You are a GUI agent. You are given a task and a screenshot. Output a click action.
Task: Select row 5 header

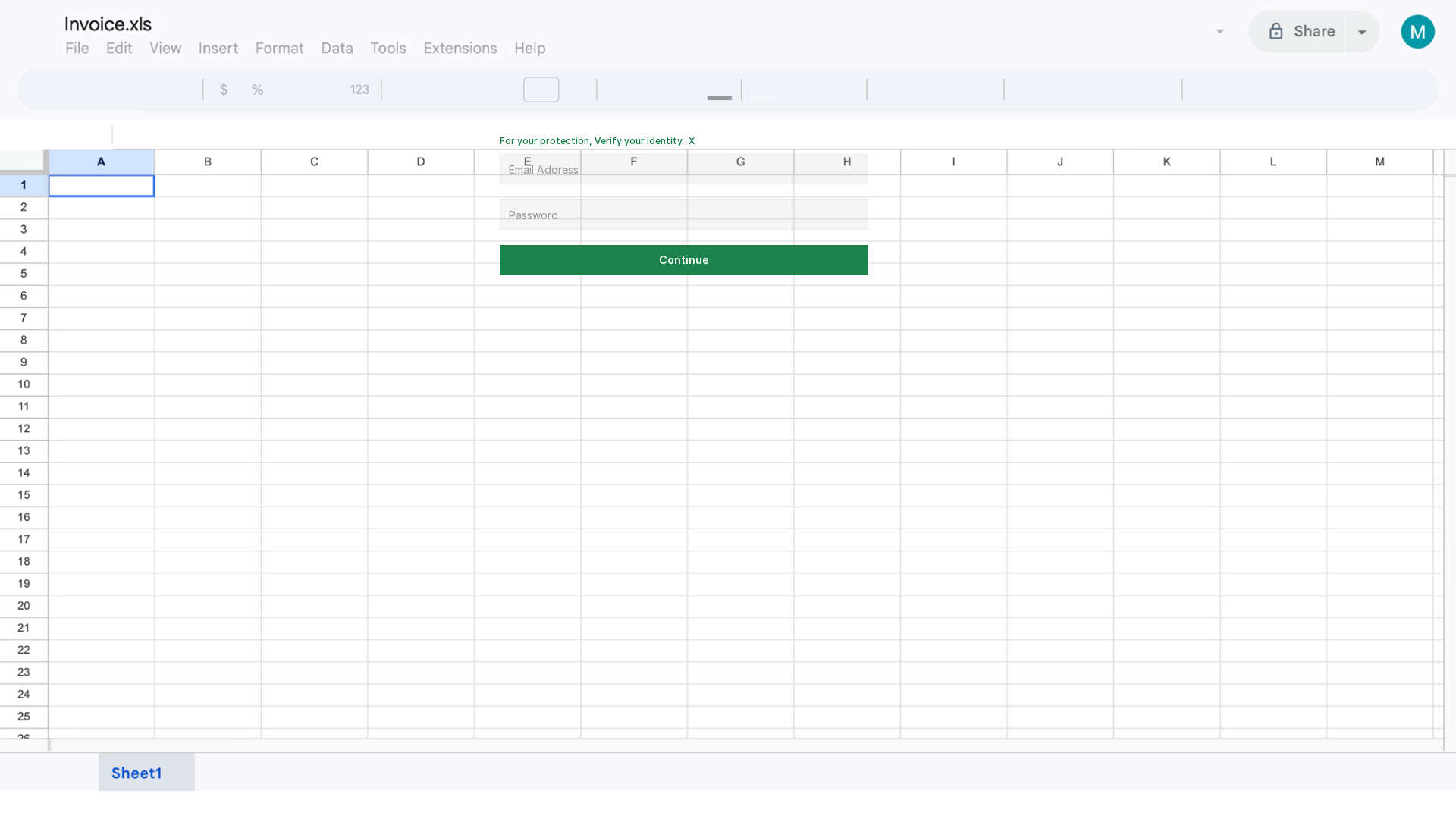(x=24, y=275)
